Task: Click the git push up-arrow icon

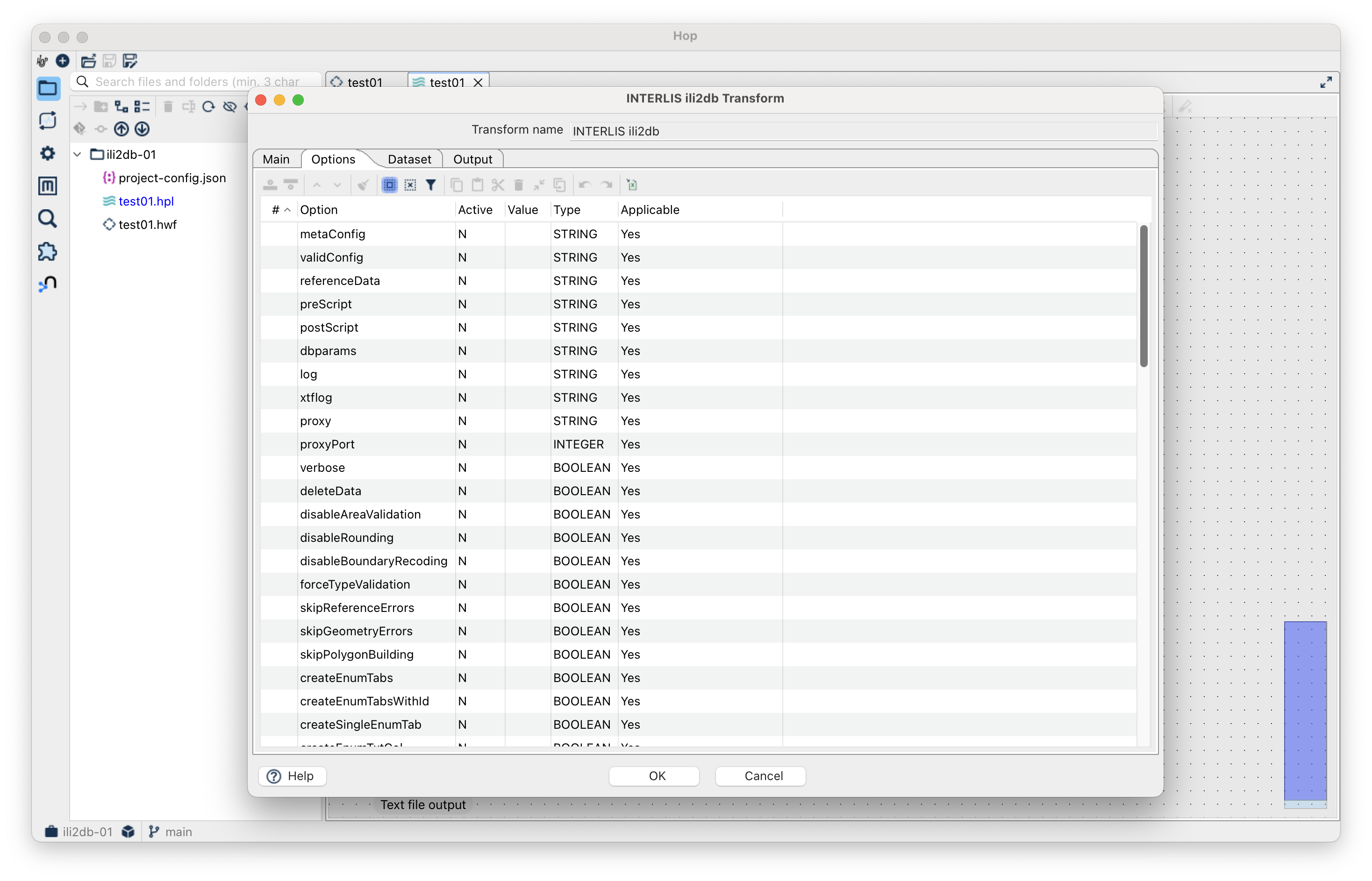Action: [121, 129]
